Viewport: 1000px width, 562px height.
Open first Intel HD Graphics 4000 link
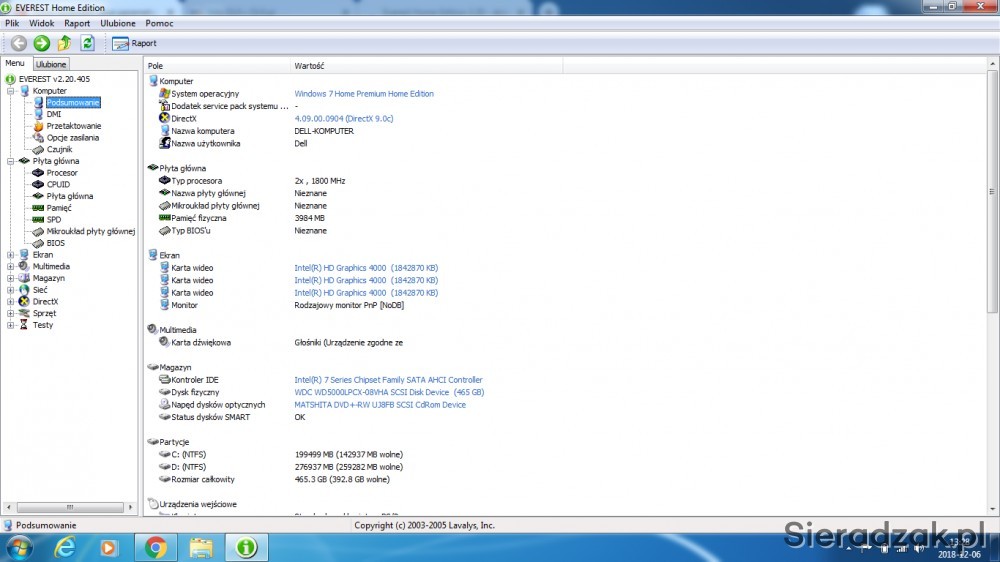366,268
